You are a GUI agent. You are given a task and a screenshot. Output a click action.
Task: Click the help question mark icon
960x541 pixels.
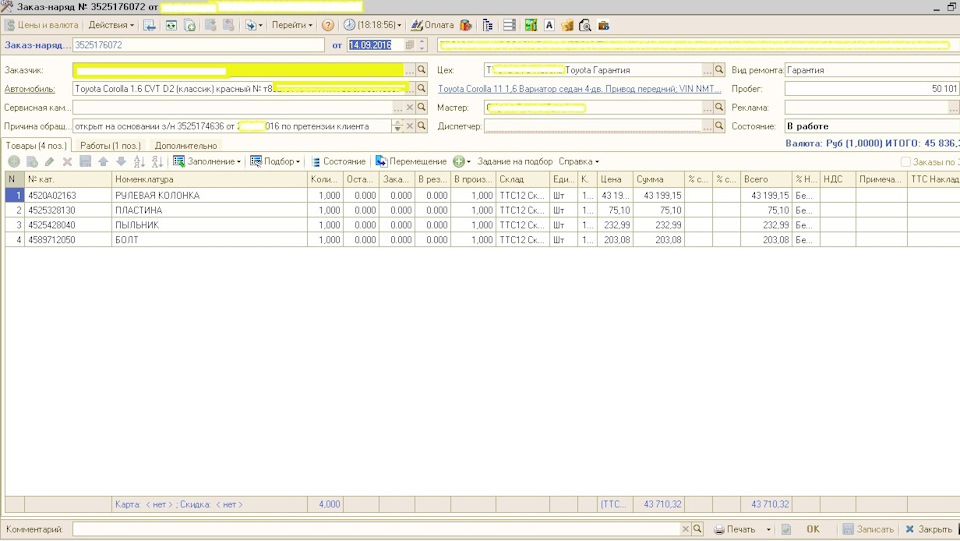pos(328,25)
